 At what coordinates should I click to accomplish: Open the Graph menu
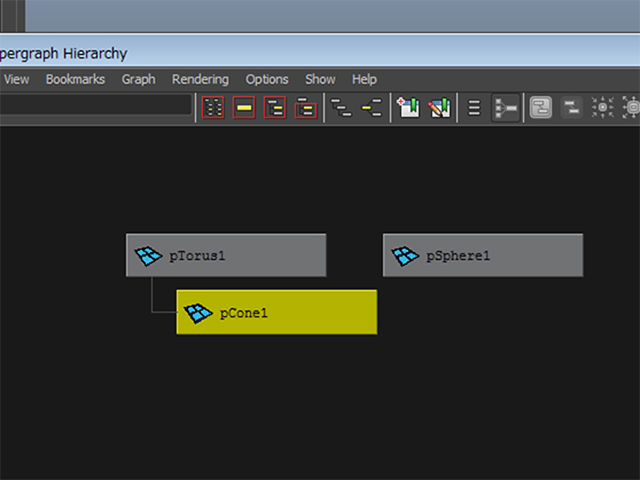tap(138, 79)
